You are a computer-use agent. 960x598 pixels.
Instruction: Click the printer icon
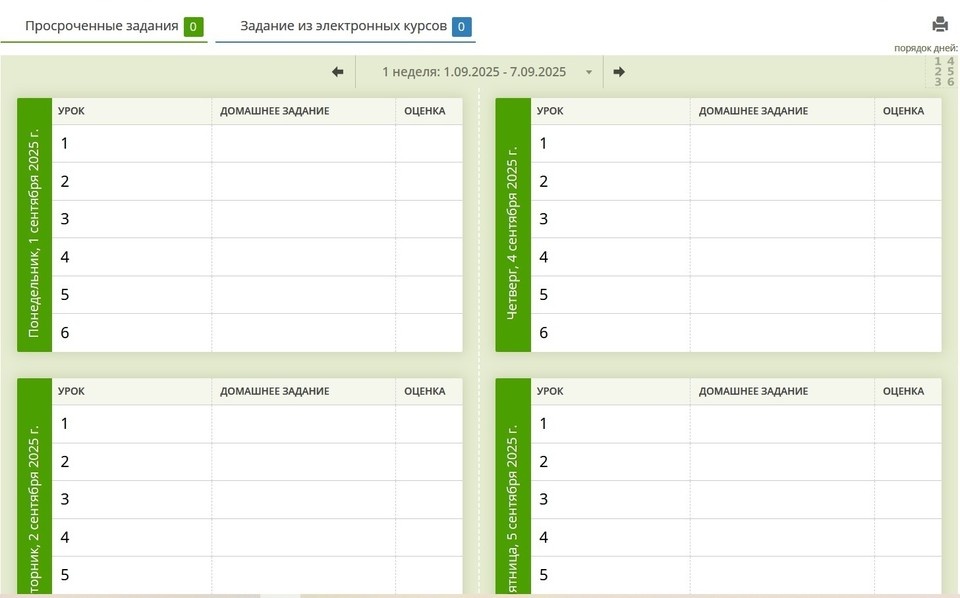(x=940, y=25)
